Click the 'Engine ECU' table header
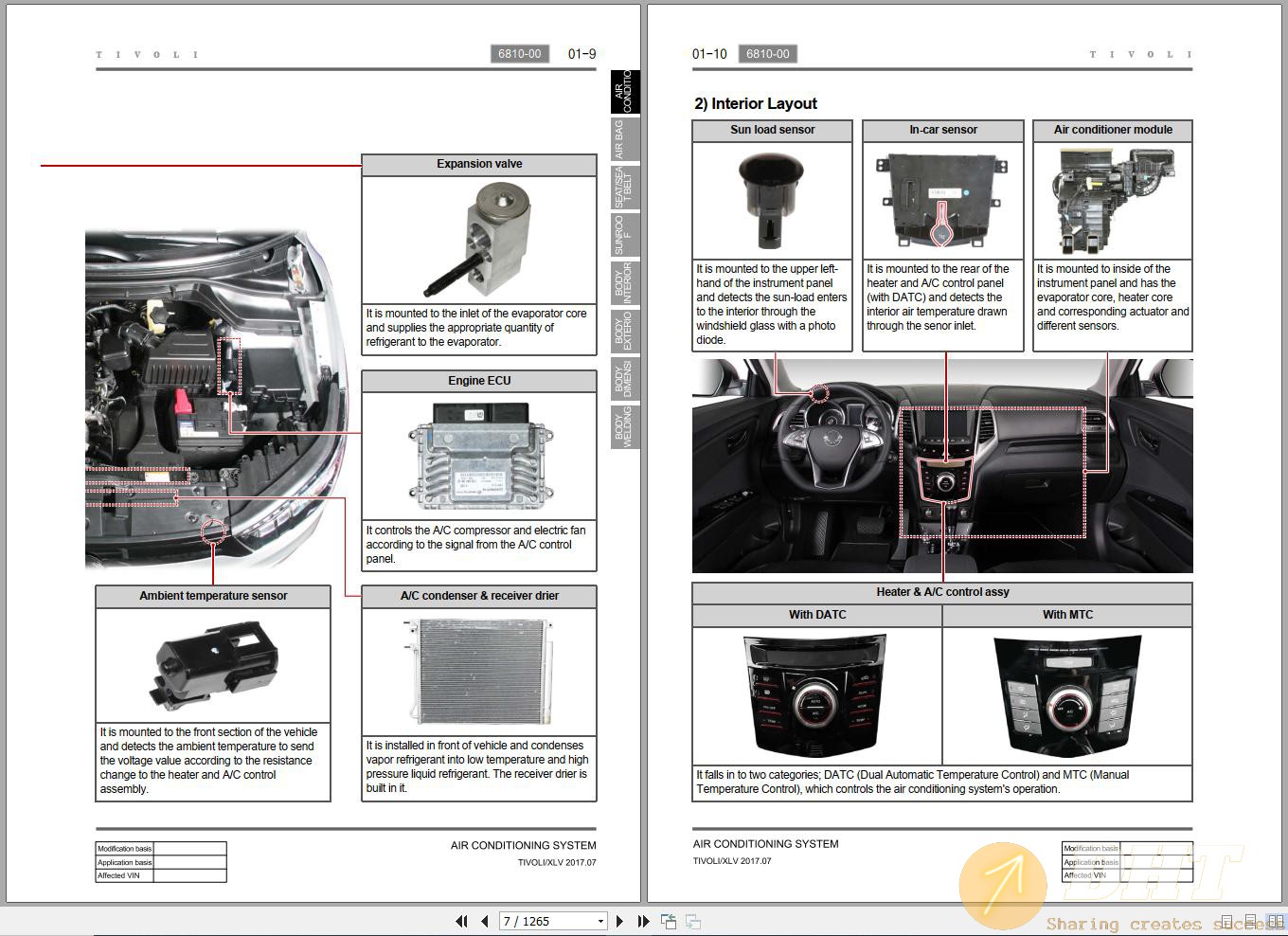The width and height of the screenshot is (1288, 936). click(479, 381)
